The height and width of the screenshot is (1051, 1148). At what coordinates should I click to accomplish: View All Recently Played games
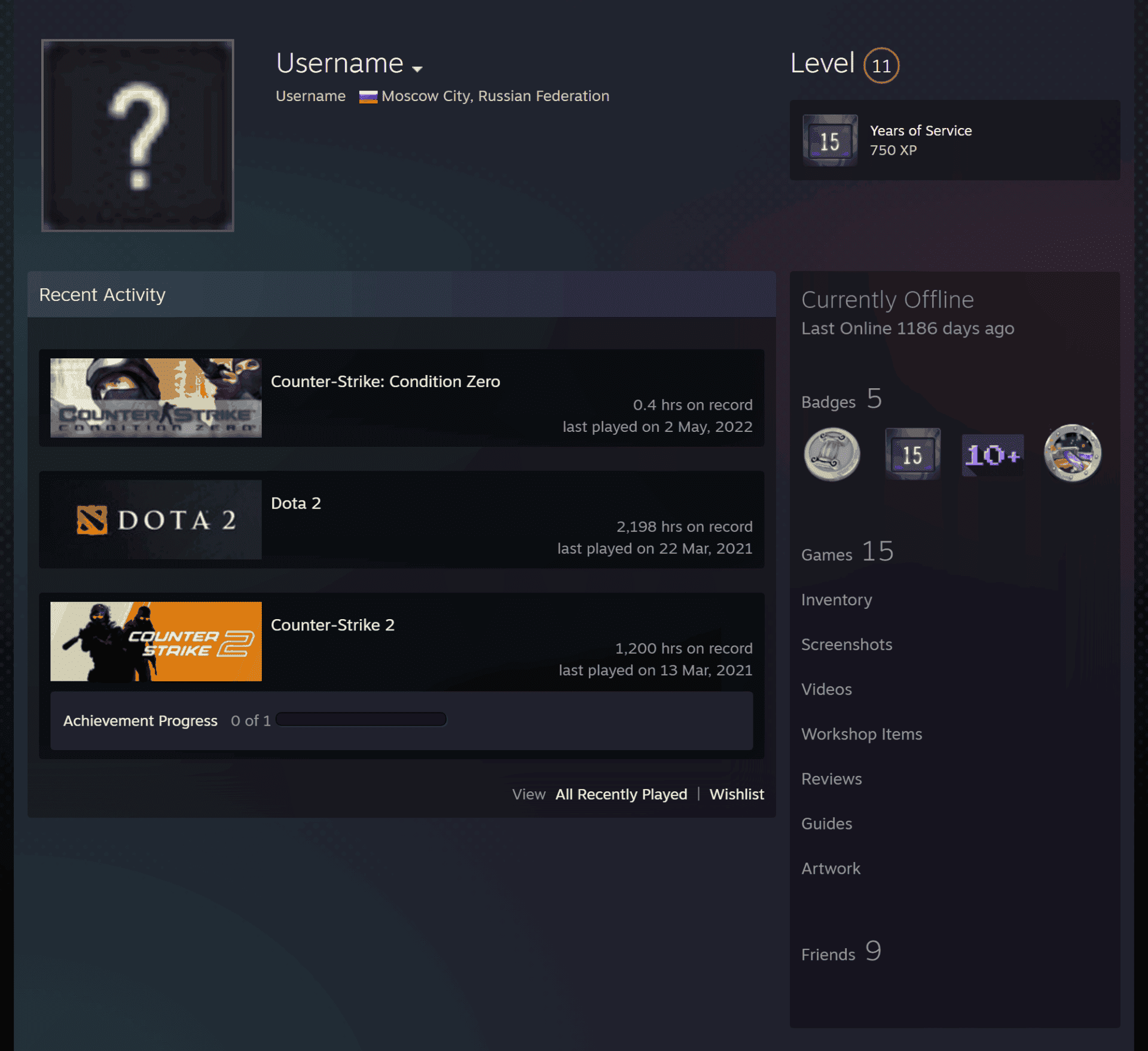[621, 794]
